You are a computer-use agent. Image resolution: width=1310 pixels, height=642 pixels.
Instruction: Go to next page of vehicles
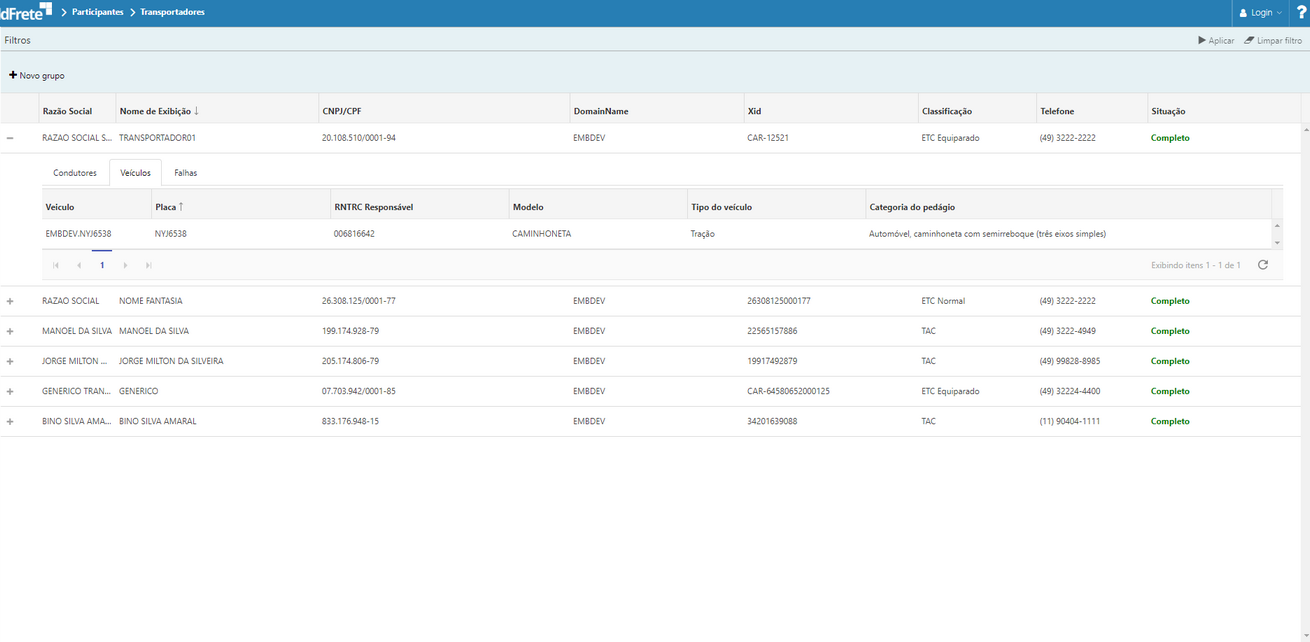pyautogui.click(x=125, y=265)
